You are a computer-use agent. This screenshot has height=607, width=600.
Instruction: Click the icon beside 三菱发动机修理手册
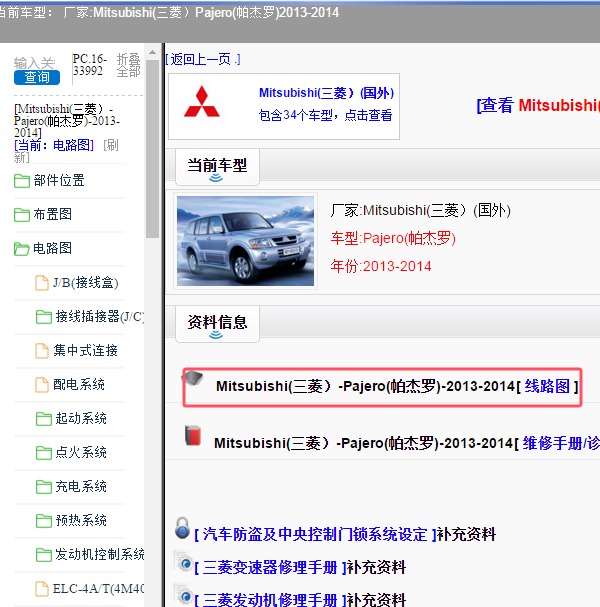tap(183, 594)
